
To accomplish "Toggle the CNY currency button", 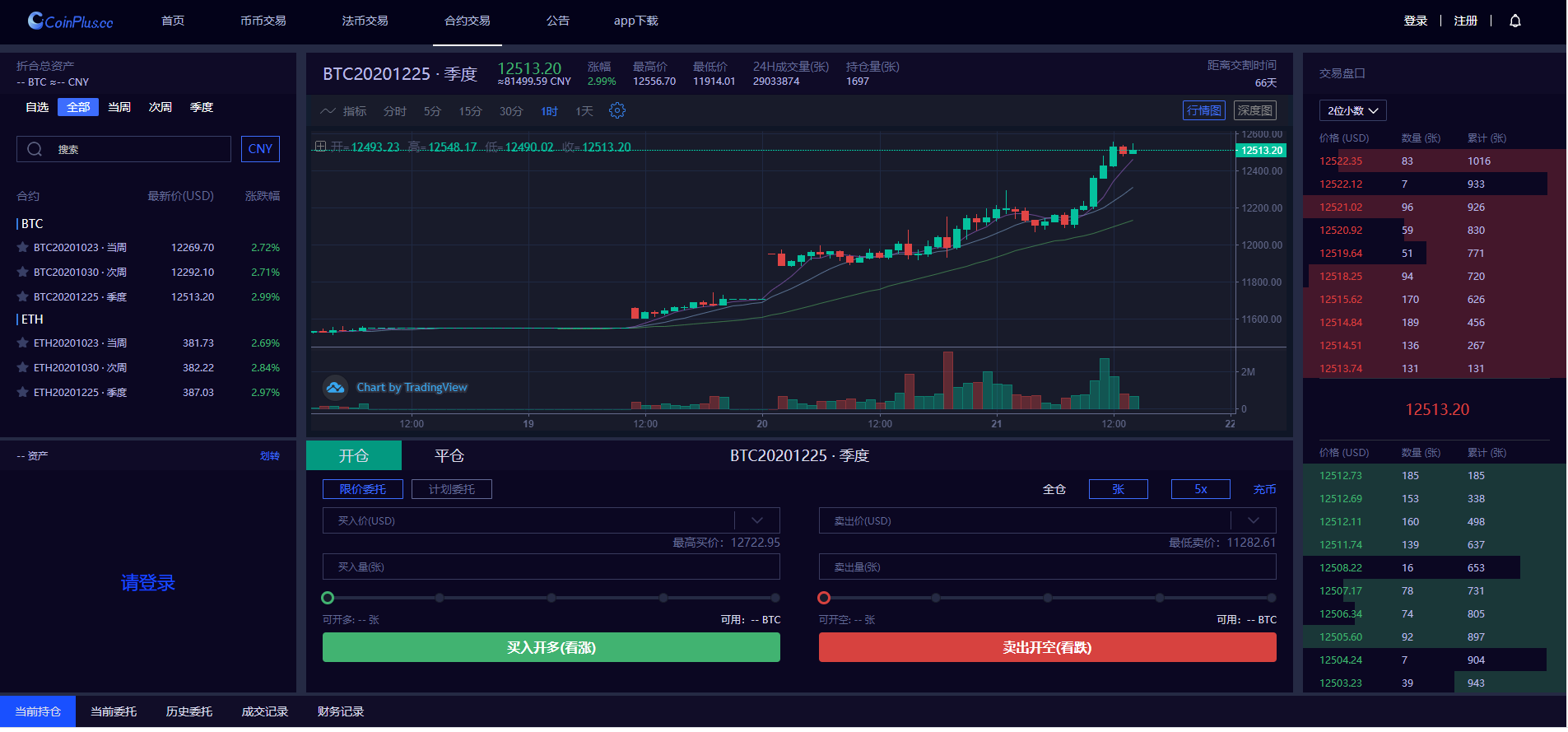I will click(260, 149).
